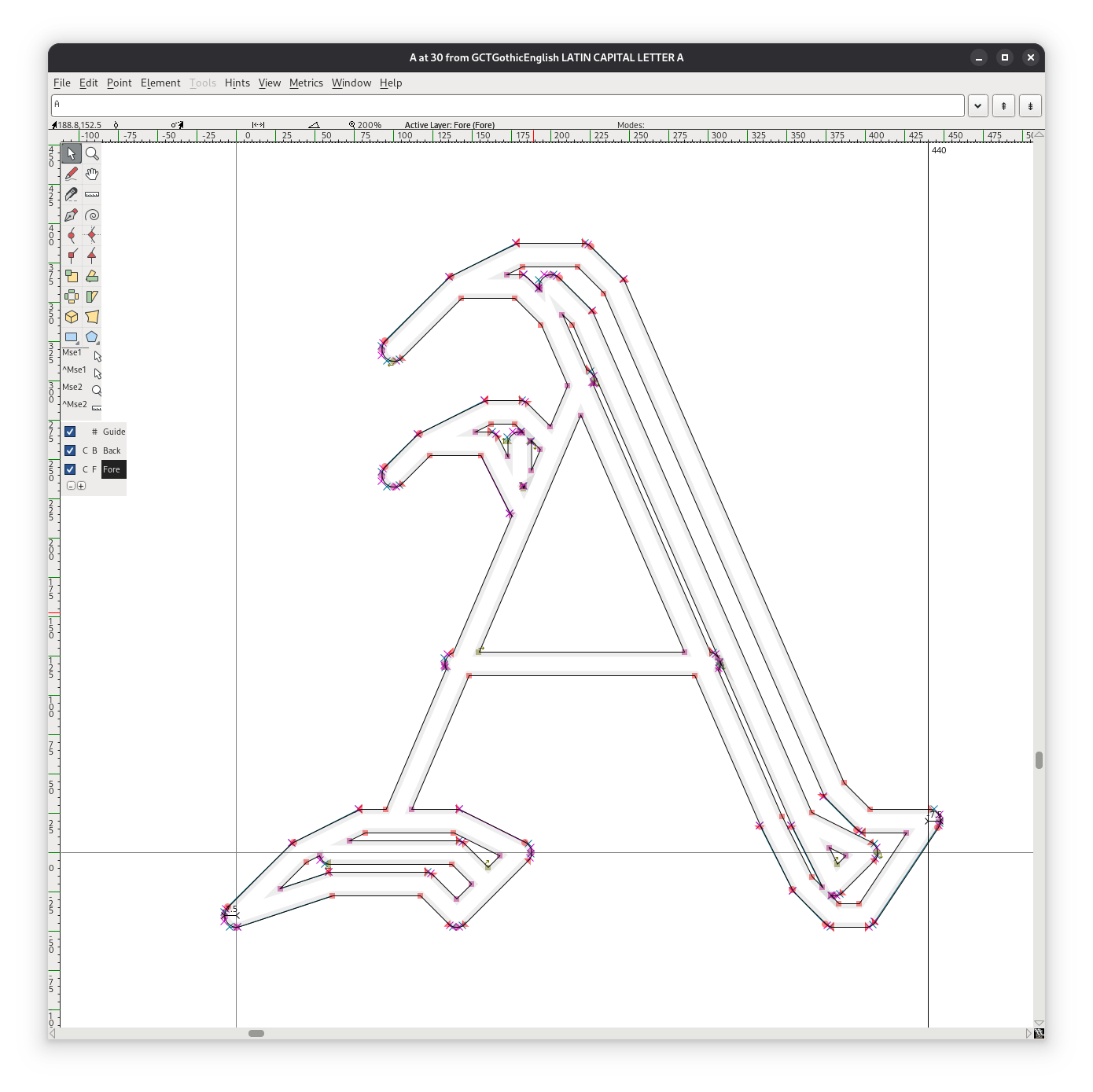Select the 3D Rotate cube tool
This screenshot has height=1092, width=1093.
(72, 317)
